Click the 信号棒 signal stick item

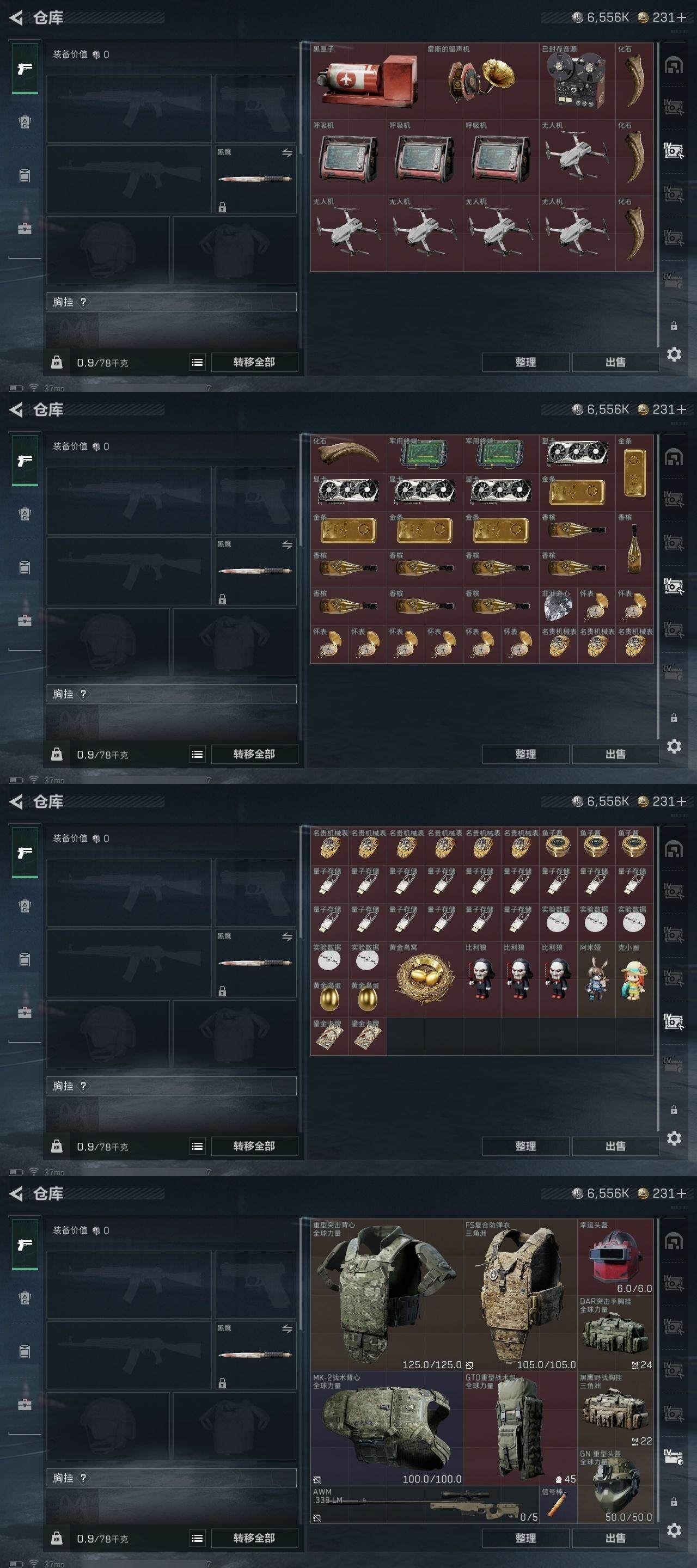pyautogui.click(x=558, y=1504)
